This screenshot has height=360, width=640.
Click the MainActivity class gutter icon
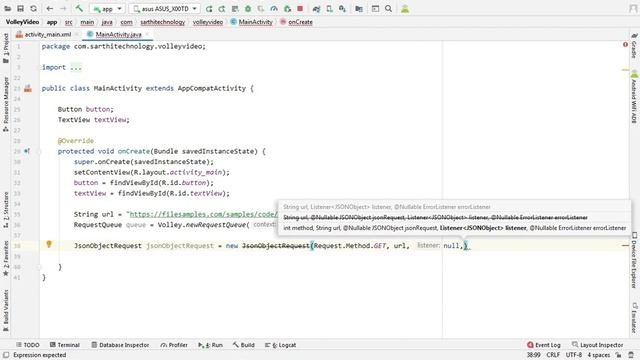[28, 88]
